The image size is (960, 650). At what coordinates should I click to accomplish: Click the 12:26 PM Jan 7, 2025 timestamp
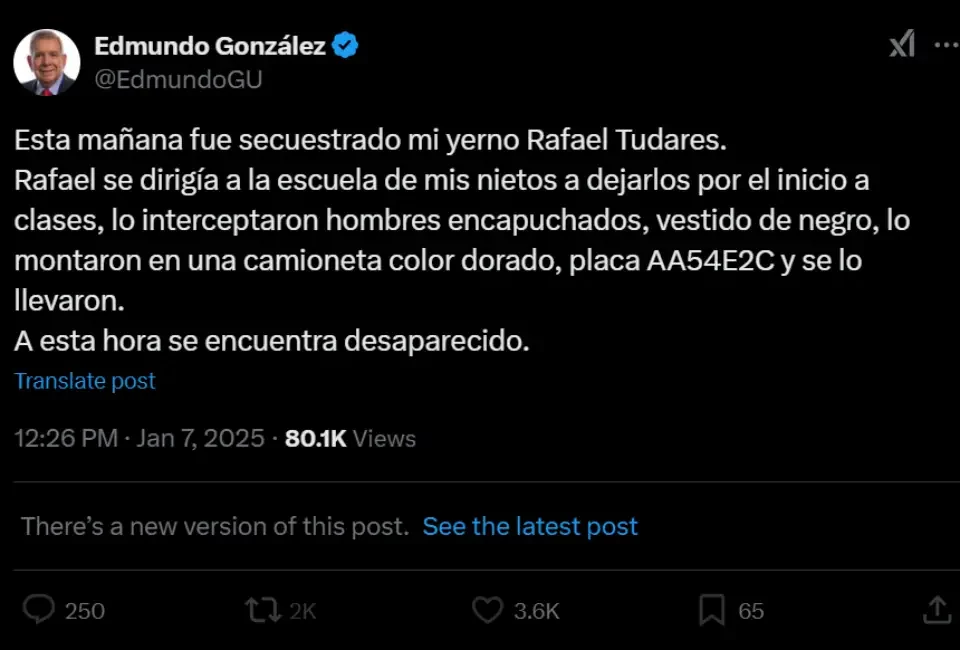[140, 438]
